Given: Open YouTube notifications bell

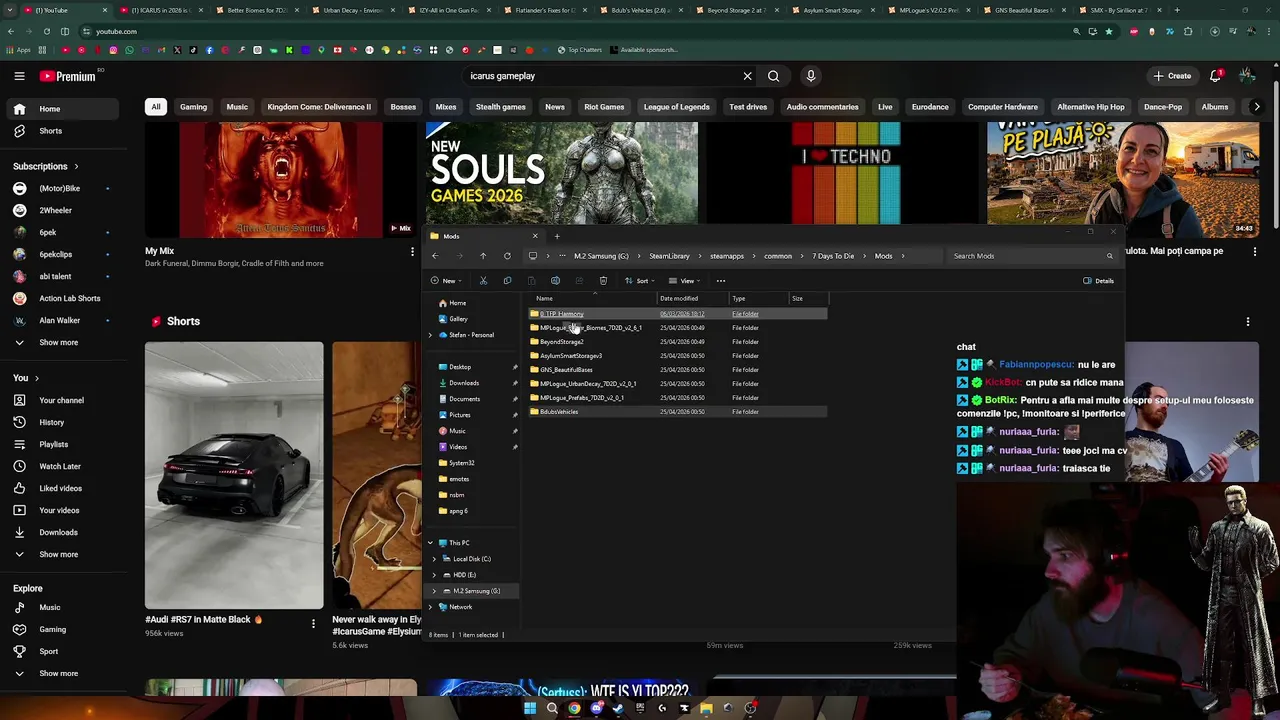Looking at the screenshot, I should coord(1215,76).
